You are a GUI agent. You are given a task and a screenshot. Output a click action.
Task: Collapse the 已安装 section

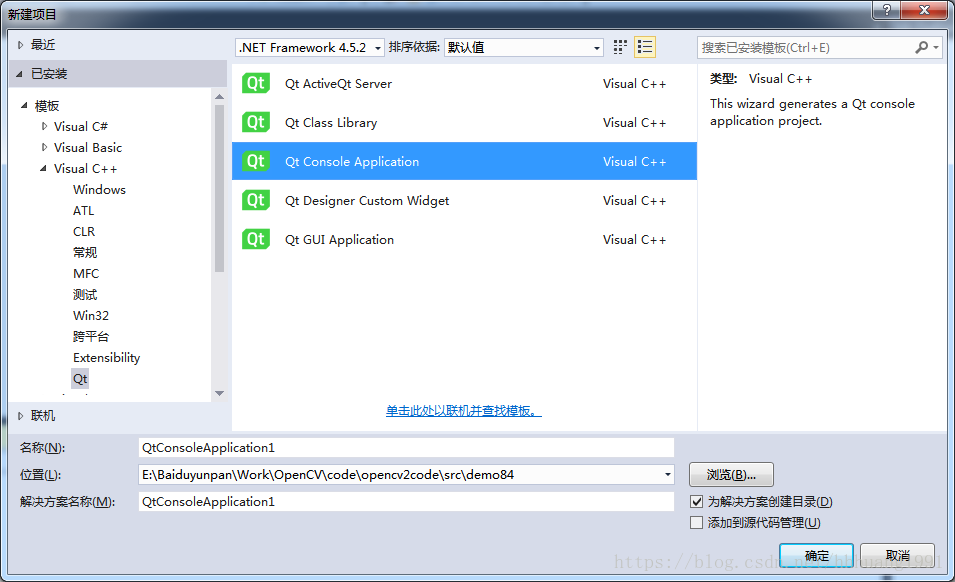[x=19, y=74]
